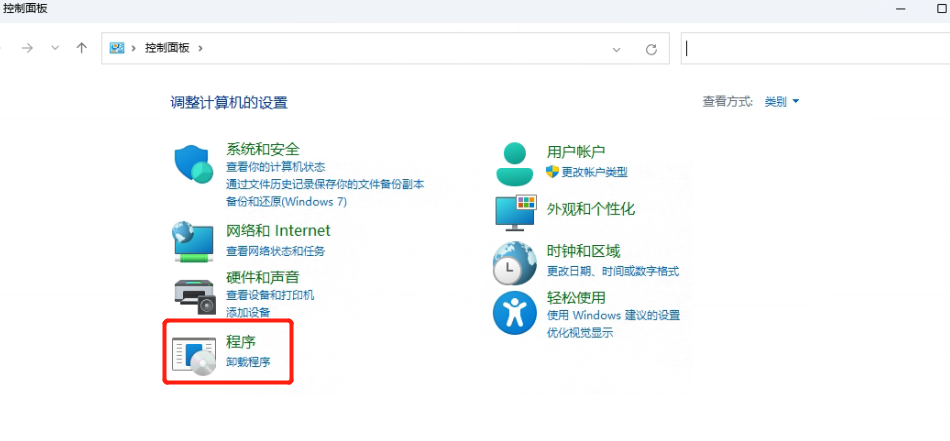Click the control panel icon in the address bar
The height and width of the screenshot is (441, 950).
click(117, 48)
